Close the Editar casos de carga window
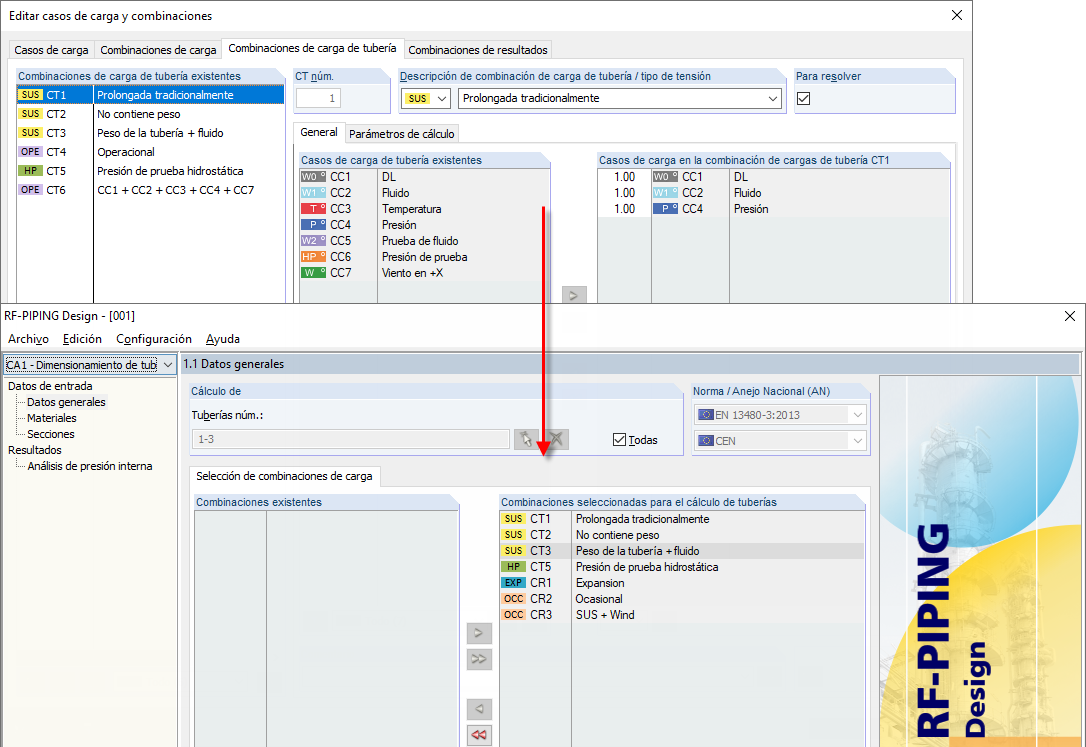Screen dimensions: 1086x747 (956, 15)
